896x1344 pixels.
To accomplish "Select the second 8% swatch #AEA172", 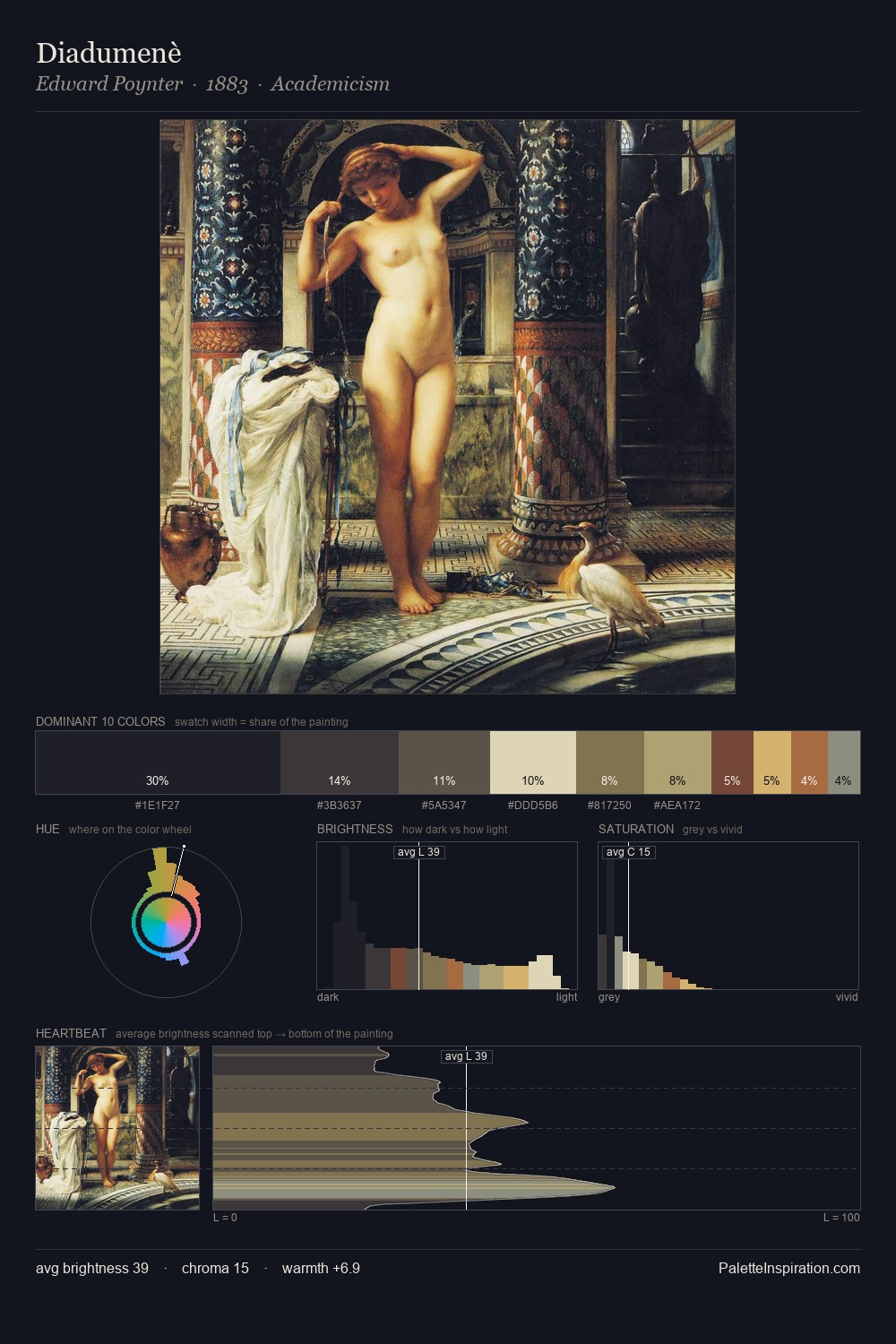I will (678, 762).
